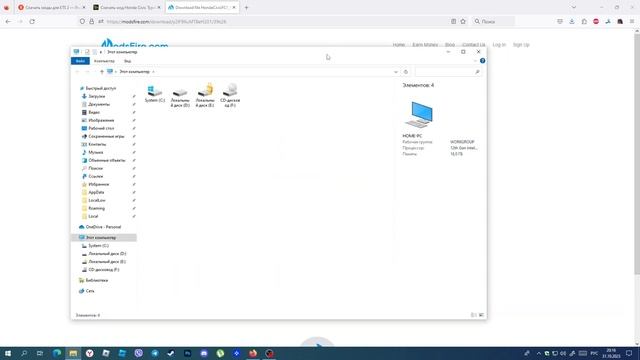
Task: Click Log In link on ModsFire page
Action: tap(499, 45)
